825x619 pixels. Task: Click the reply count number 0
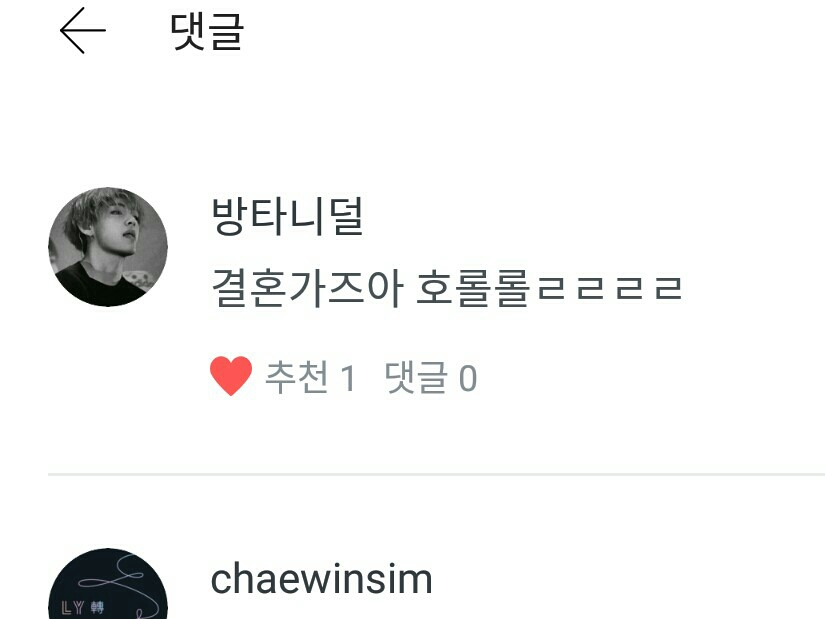pyautogui.click(x=468, y=378)
